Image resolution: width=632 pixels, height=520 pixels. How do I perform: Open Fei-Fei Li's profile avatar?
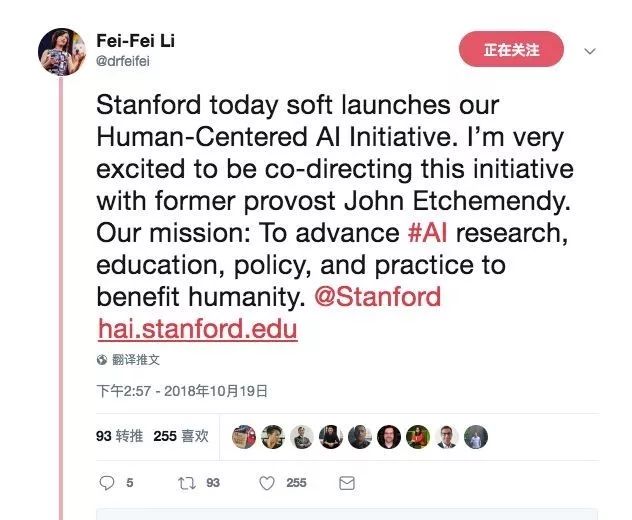(x=61, y=51)
